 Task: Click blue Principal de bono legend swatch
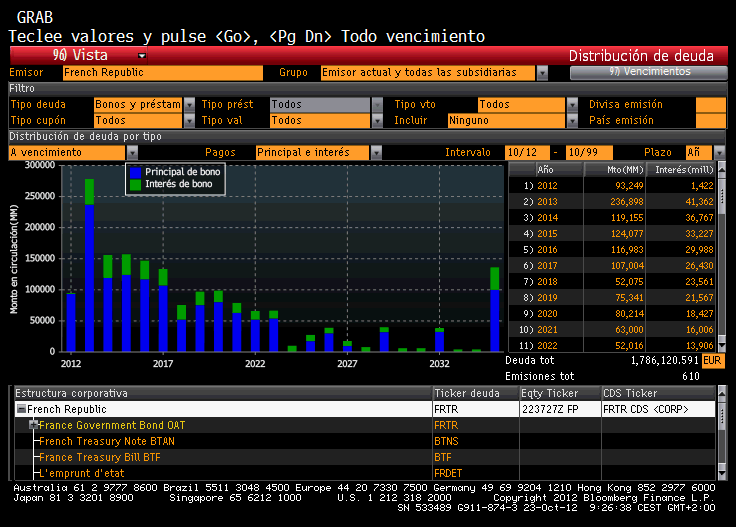[x=136, y=172]
